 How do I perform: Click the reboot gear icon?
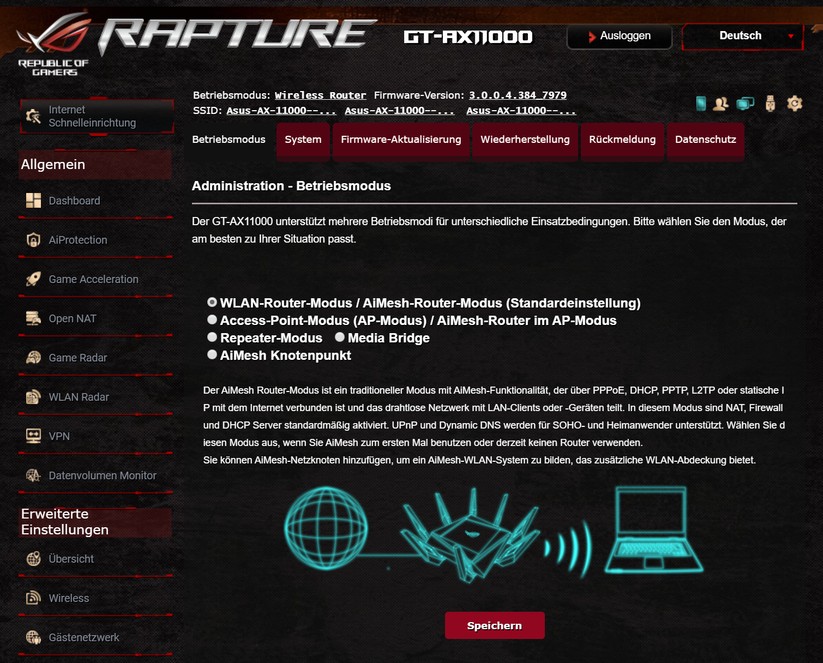point(795,103)
